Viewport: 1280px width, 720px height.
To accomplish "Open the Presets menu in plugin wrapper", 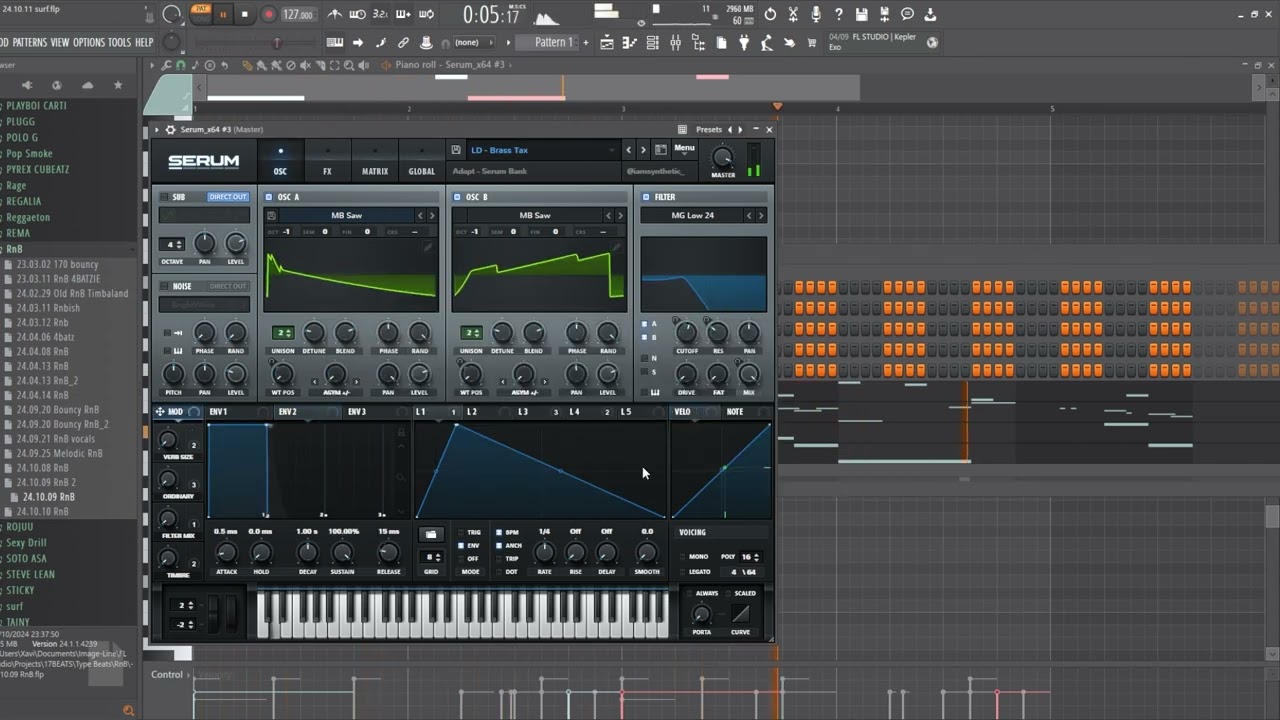I will click(x=708, y=129).
